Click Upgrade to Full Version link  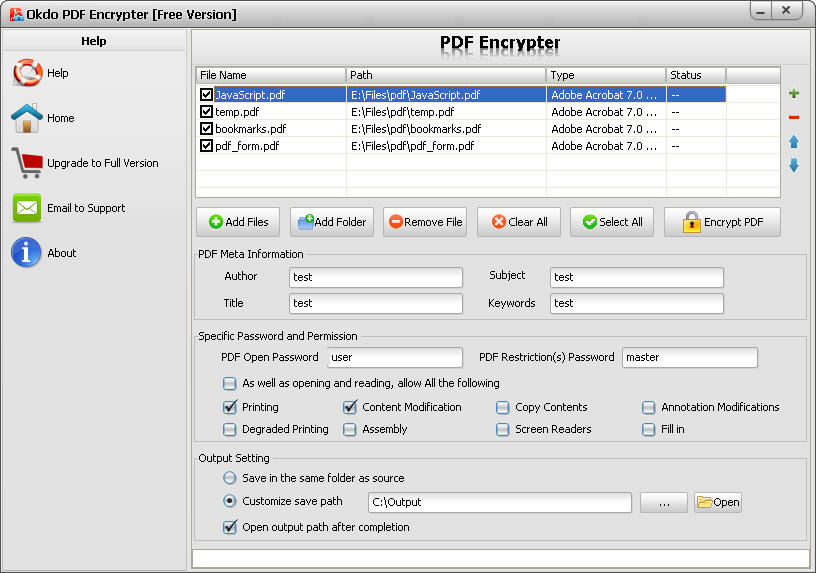[x=103, y=163]
